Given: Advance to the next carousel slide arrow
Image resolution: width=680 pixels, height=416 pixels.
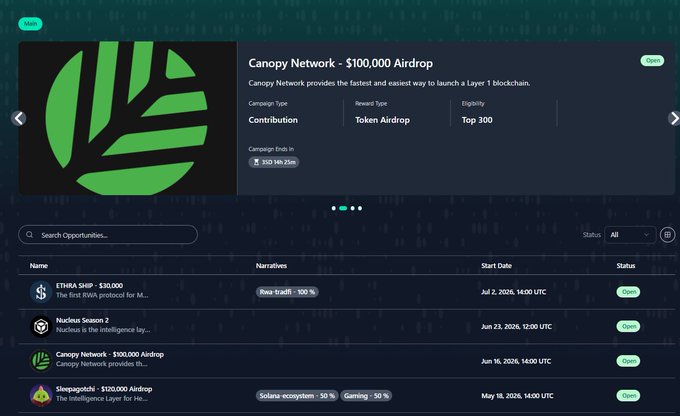Looking at the screenshot, I should click(674, 118).
